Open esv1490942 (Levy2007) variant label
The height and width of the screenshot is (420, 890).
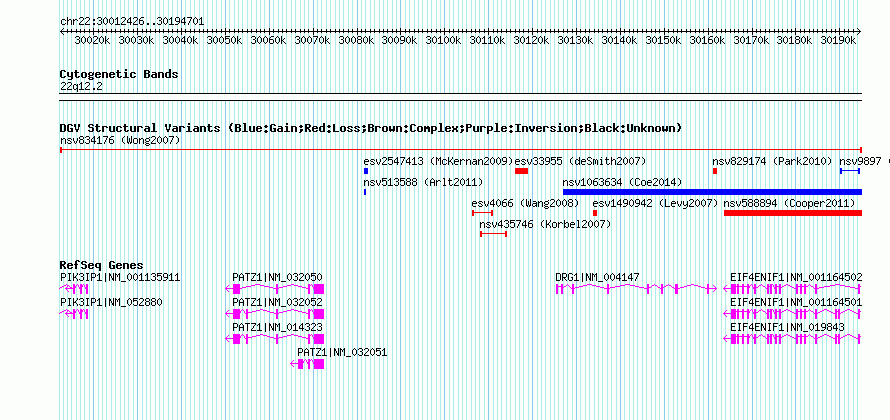tap(656, 203)
